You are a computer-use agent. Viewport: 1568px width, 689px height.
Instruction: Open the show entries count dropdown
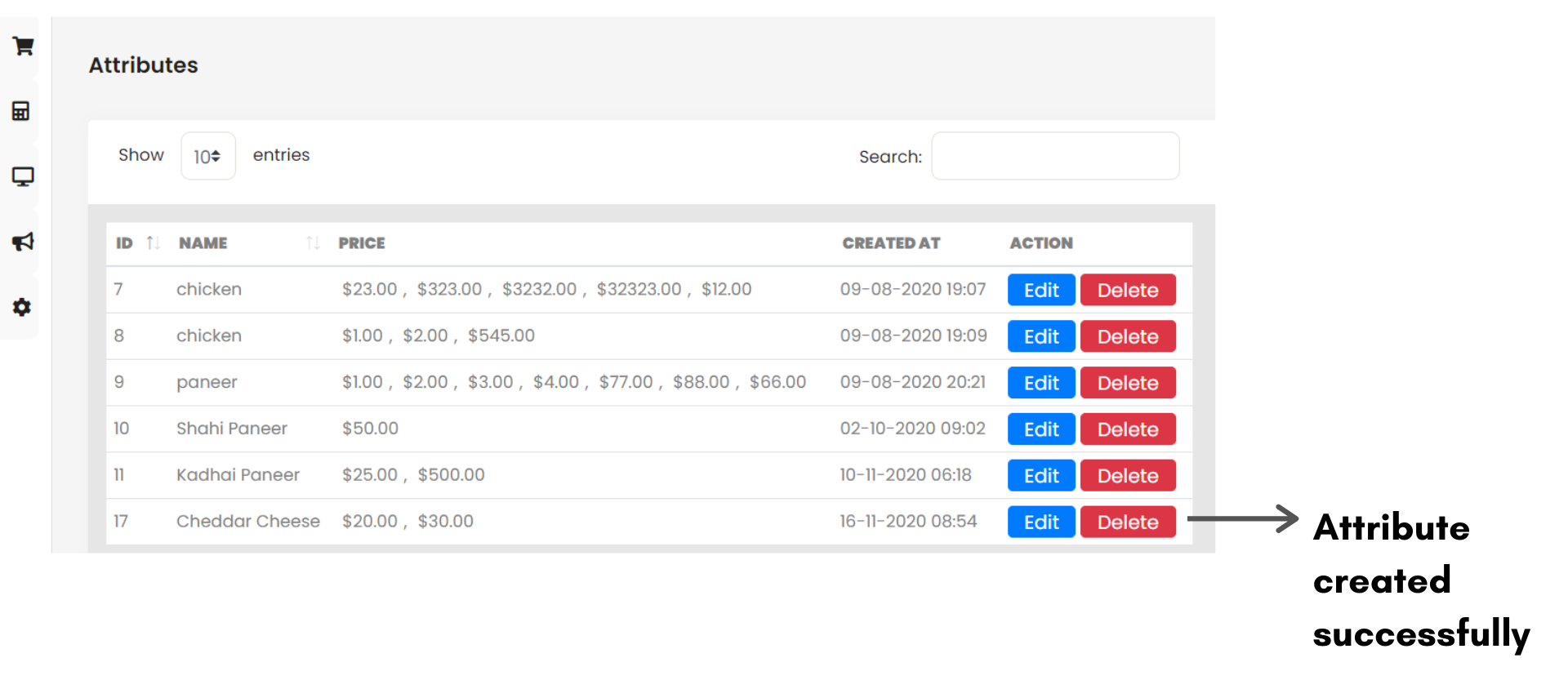[x=207, y=156]
